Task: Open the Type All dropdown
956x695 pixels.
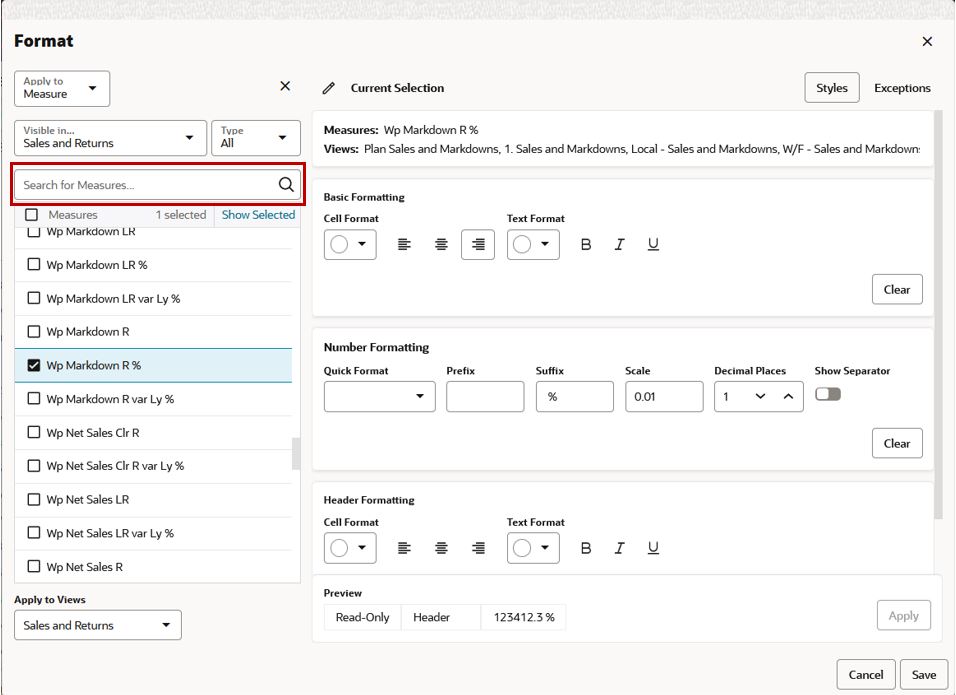Action: (255, 138)
